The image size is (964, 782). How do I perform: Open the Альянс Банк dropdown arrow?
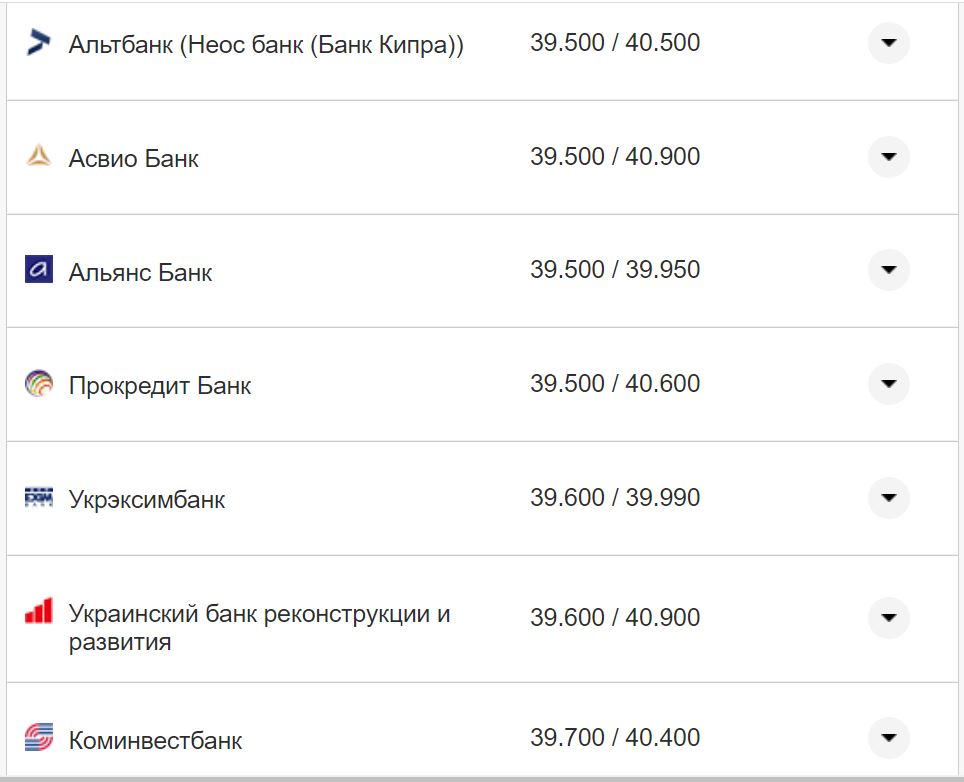coord(888,270)
